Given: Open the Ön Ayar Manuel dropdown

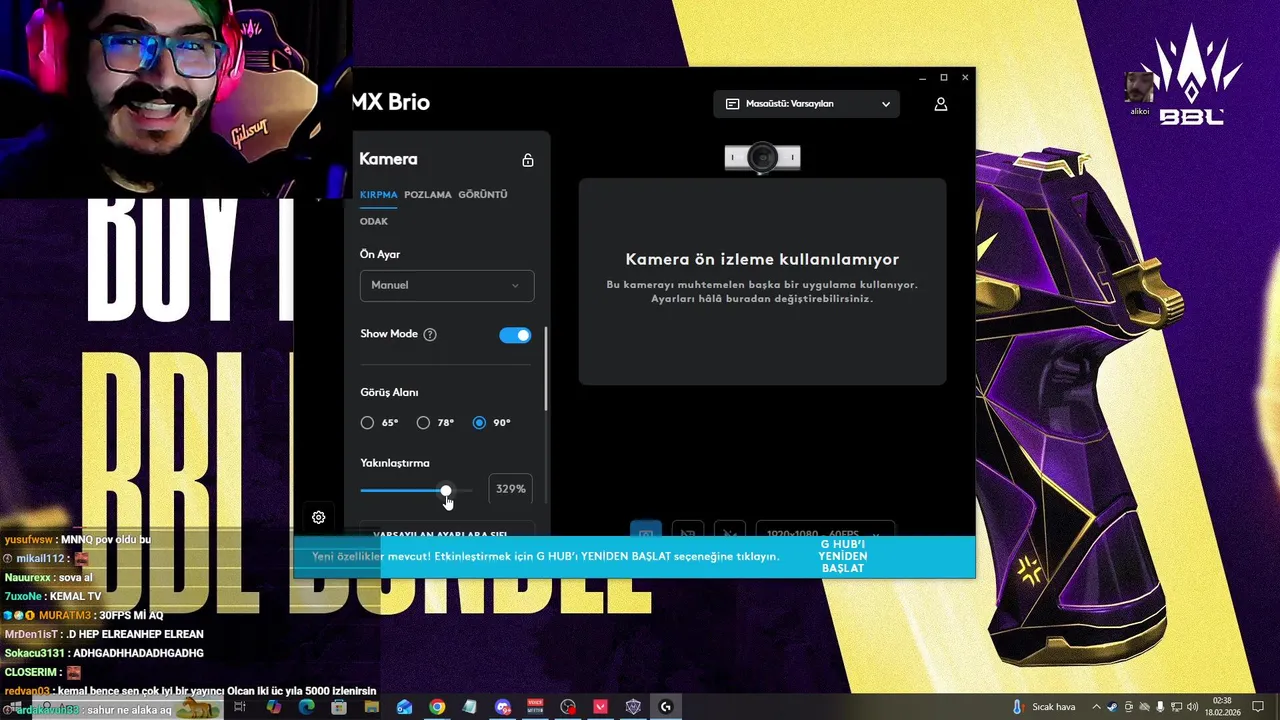Looking at the screenshot, I should click(447, 285).
